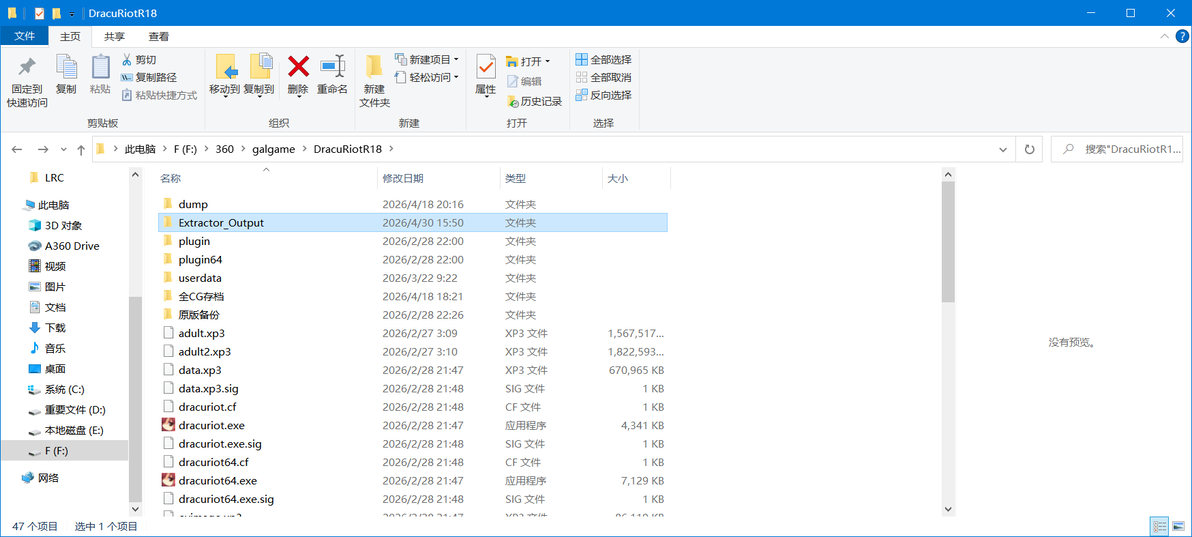Select the dump folder

(x=413, y=204)
